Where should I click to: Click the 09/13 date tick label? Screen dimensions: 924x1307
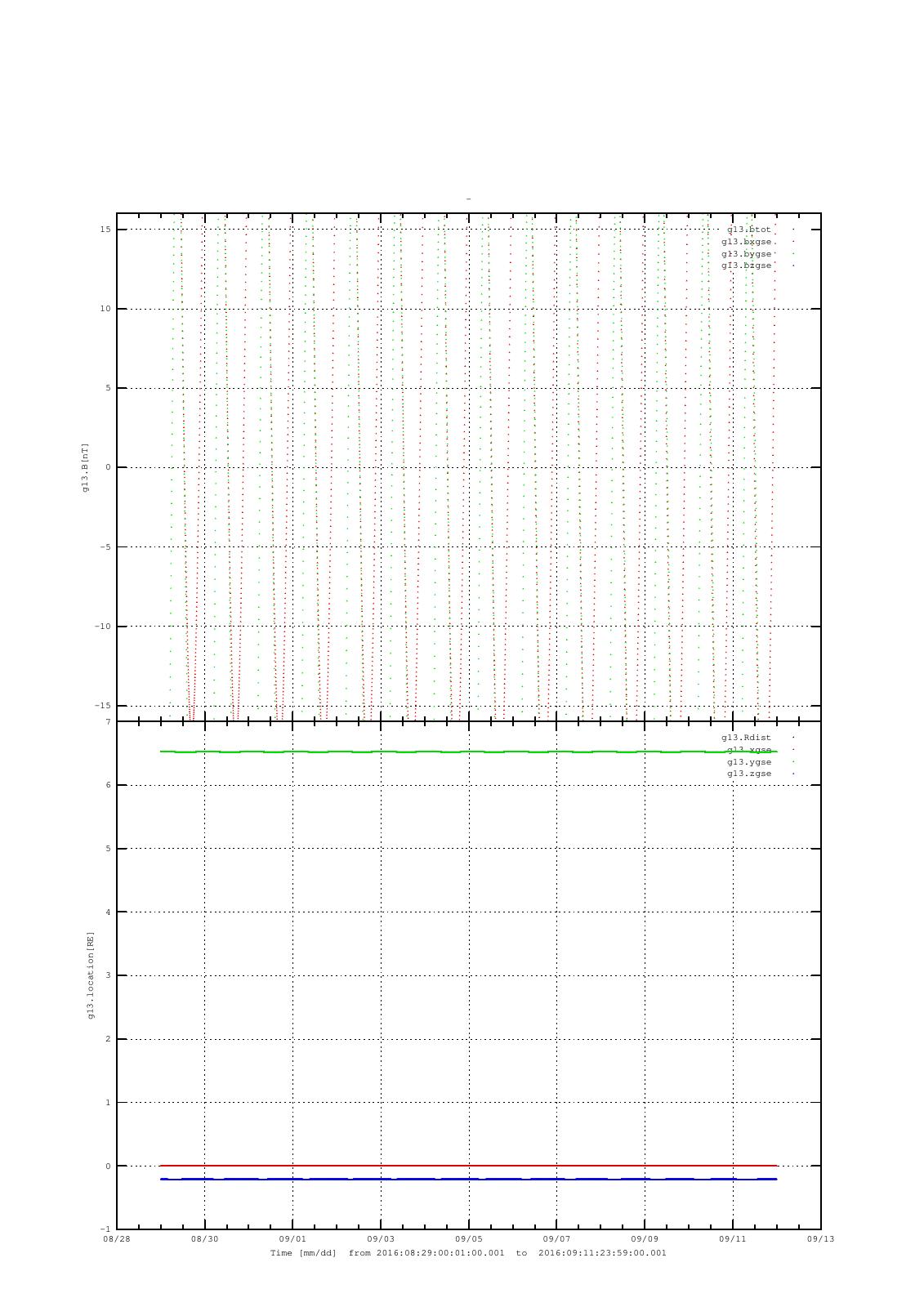pyautogui.click(x=821, y=1239)
